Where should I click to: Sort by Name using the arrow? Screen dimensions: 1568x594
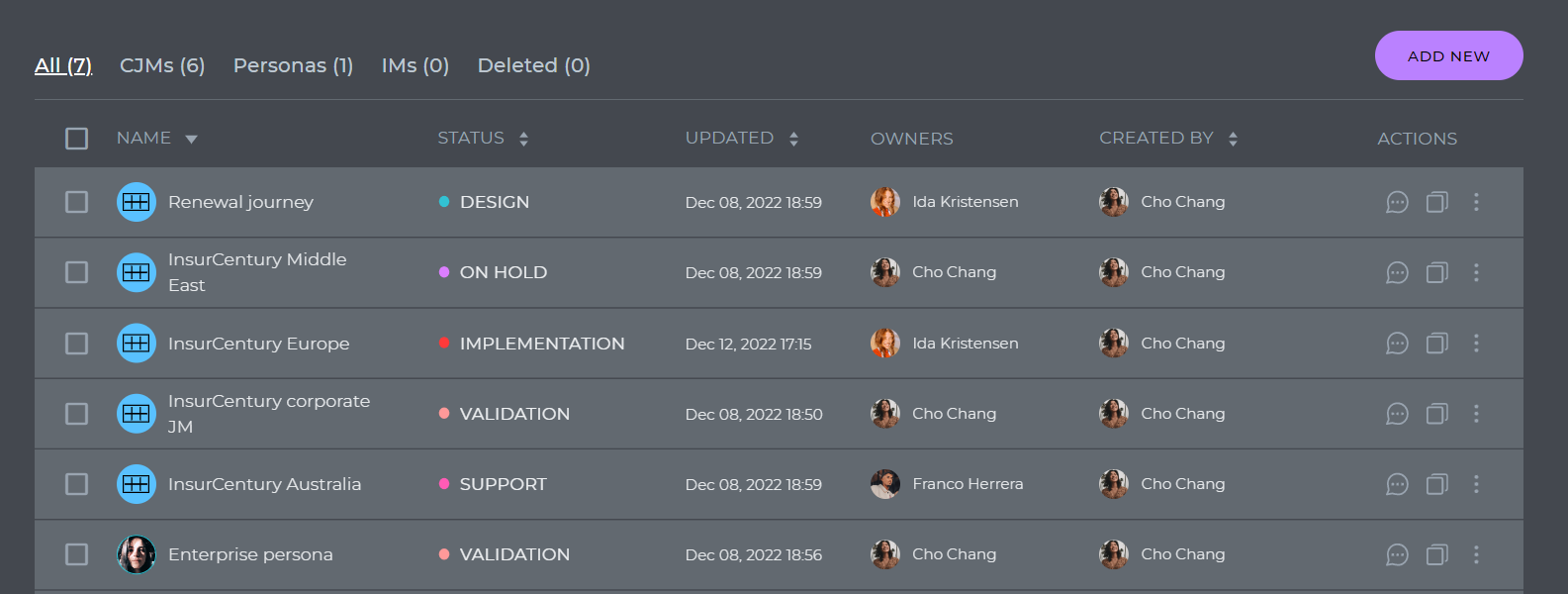pyautogui.click(x=192, y=140)
